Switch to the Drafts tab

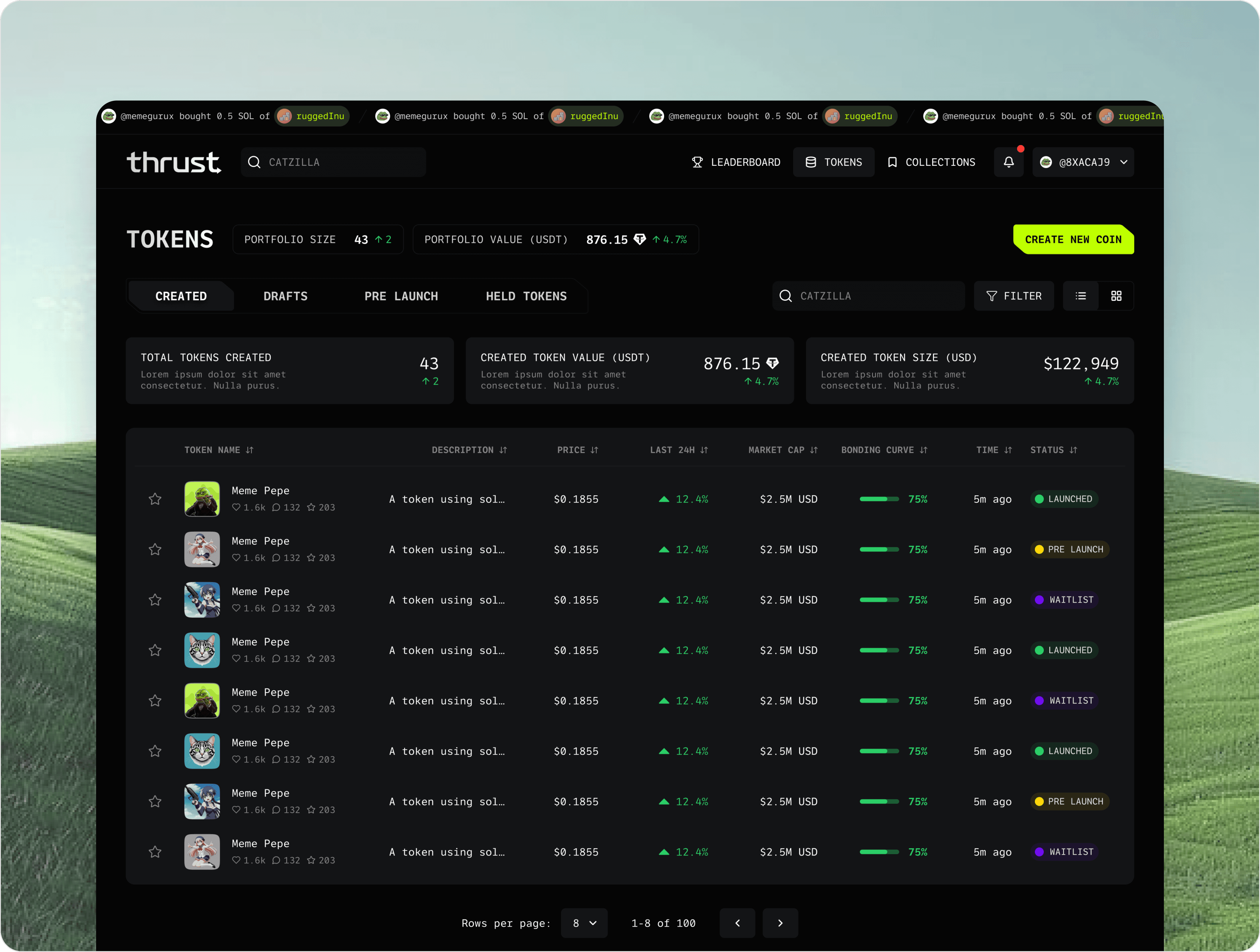[x=285, y=296]
